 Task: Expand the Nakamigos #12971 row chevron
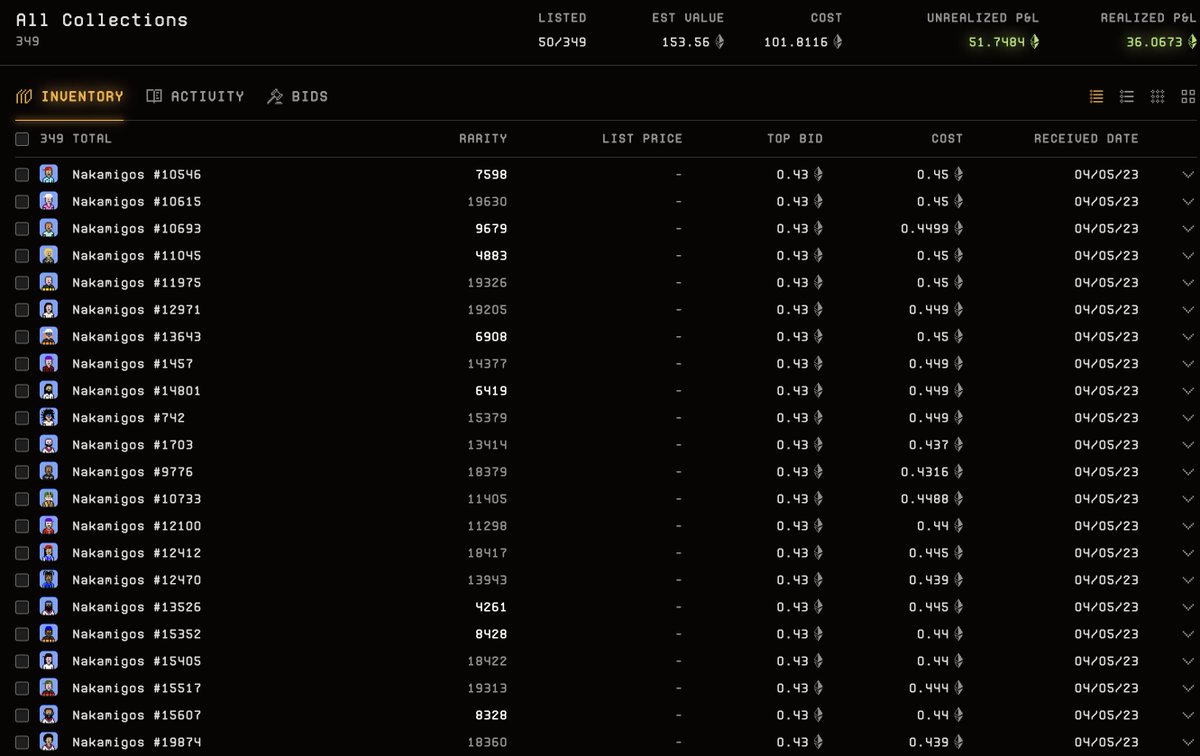[x=1188, y=309]
